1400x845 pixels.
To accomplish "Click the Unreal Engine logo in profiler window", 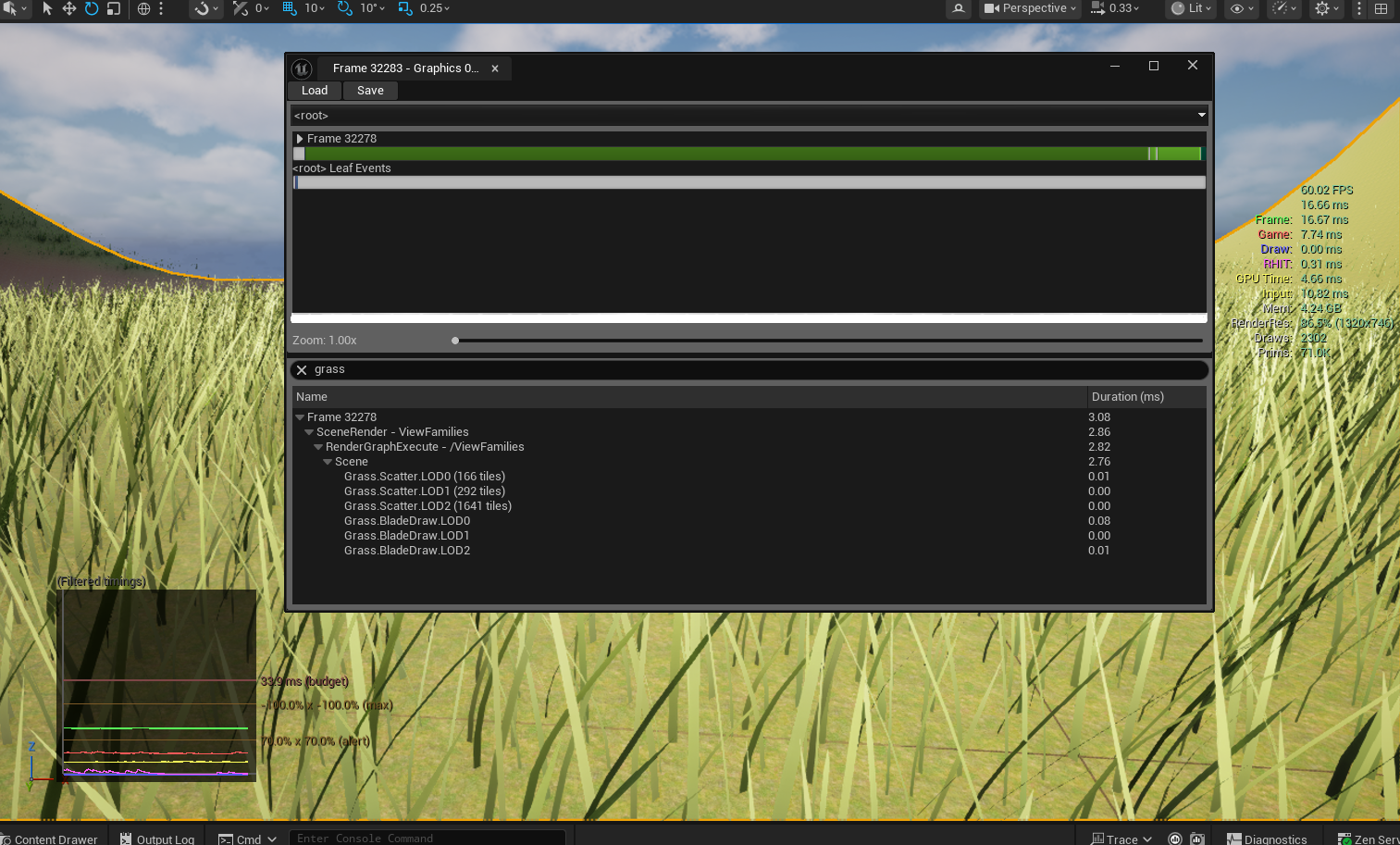I will pos(302,68).
